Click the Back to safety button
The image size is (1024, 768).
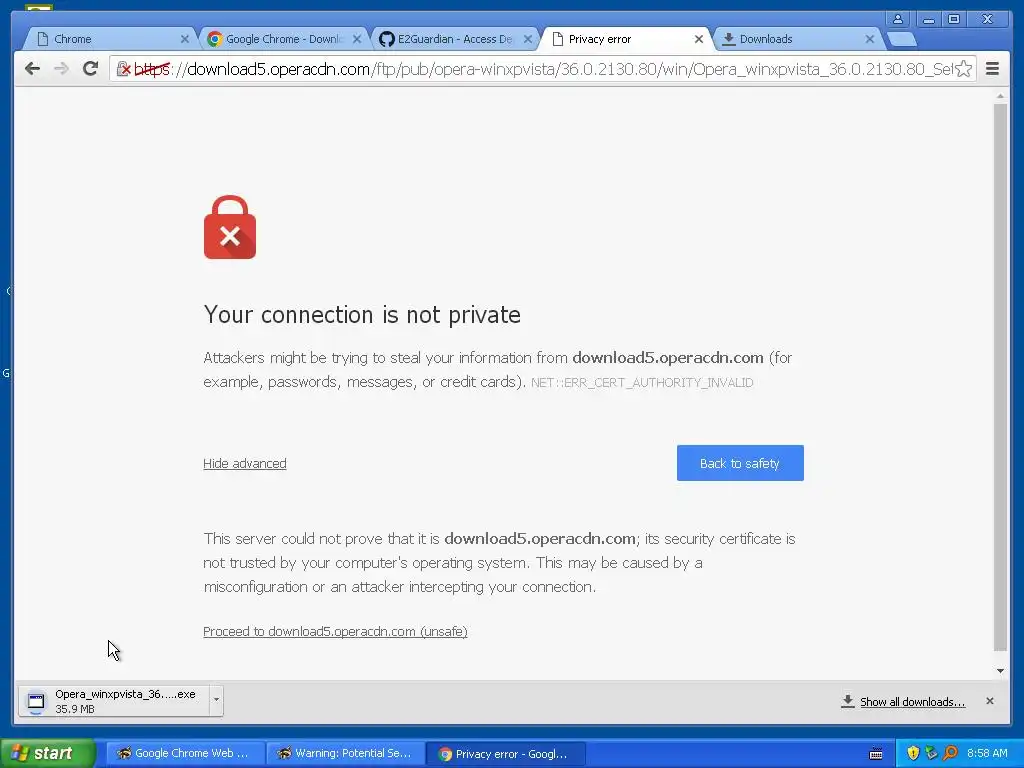(740, 463)
